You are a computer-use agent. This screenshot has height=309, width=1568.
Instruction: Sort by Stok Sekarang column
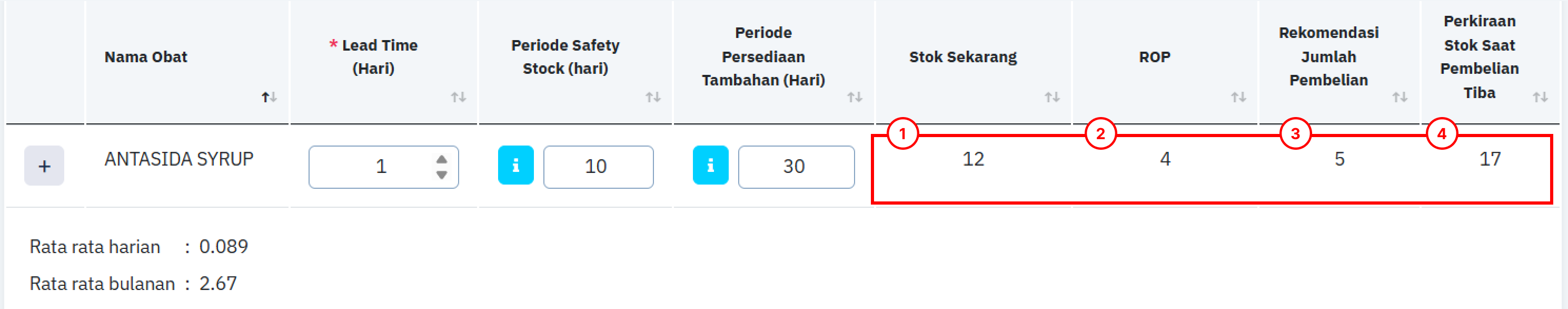pos(1053,97)
